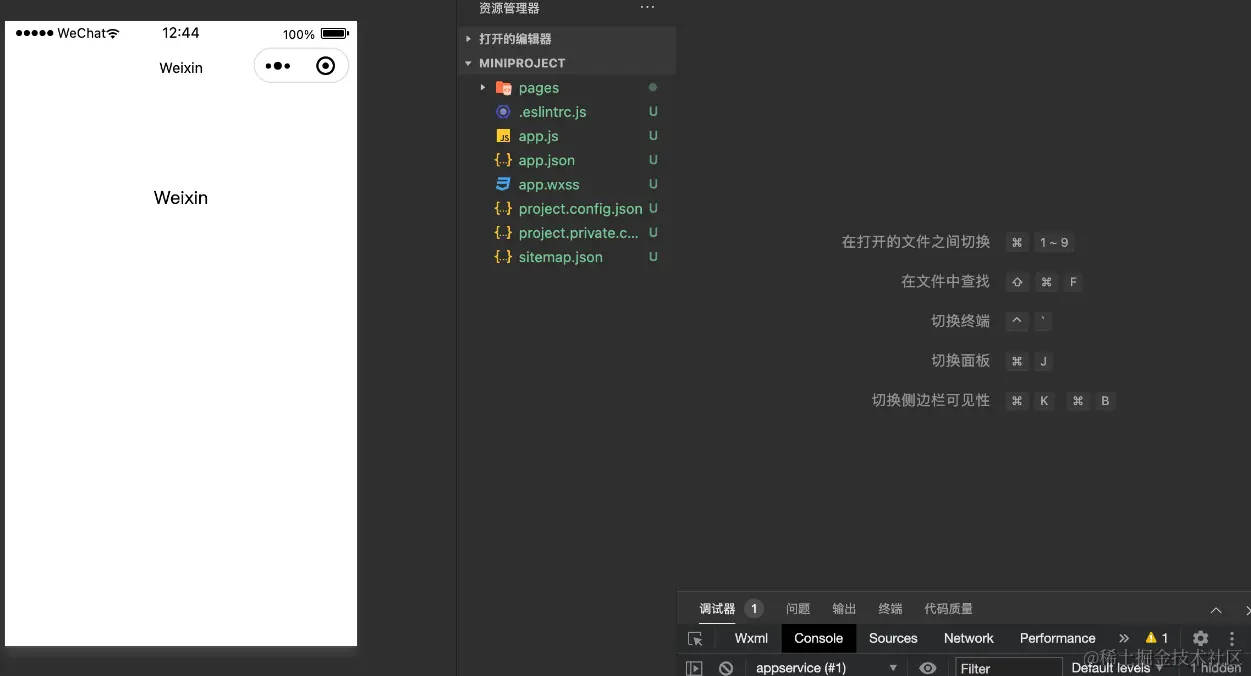Screen dimensions: 1251x676
Task: Open the Performance devtools tab
Action: (1058, 638)
